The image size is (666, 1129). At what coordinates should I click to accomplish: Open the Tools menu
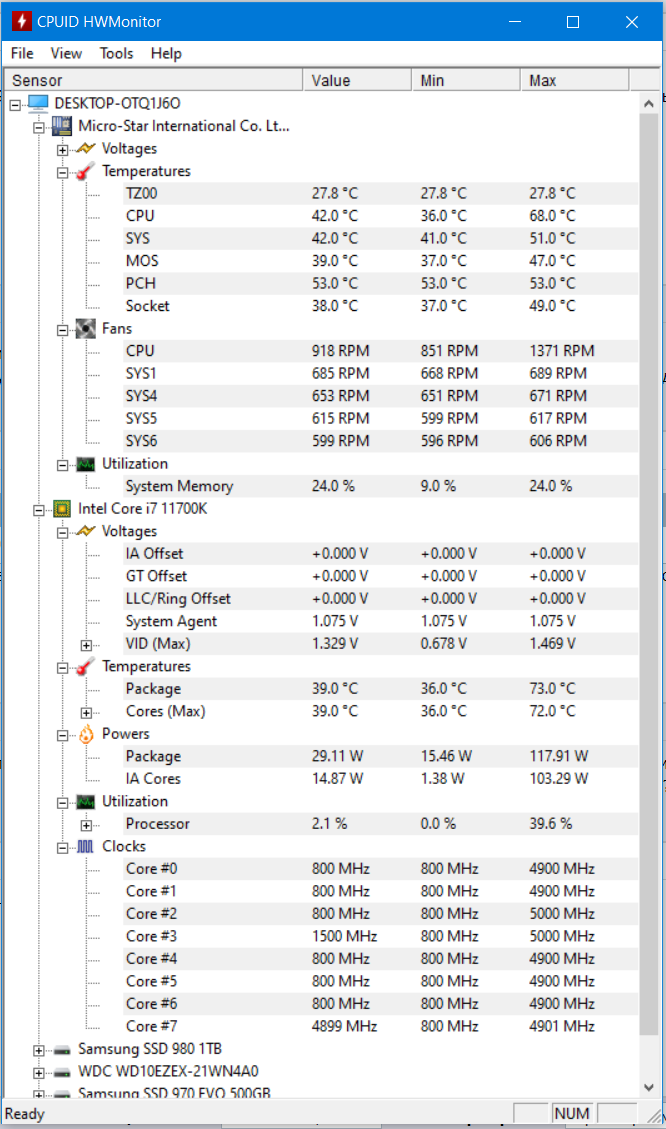click(116, 53)
